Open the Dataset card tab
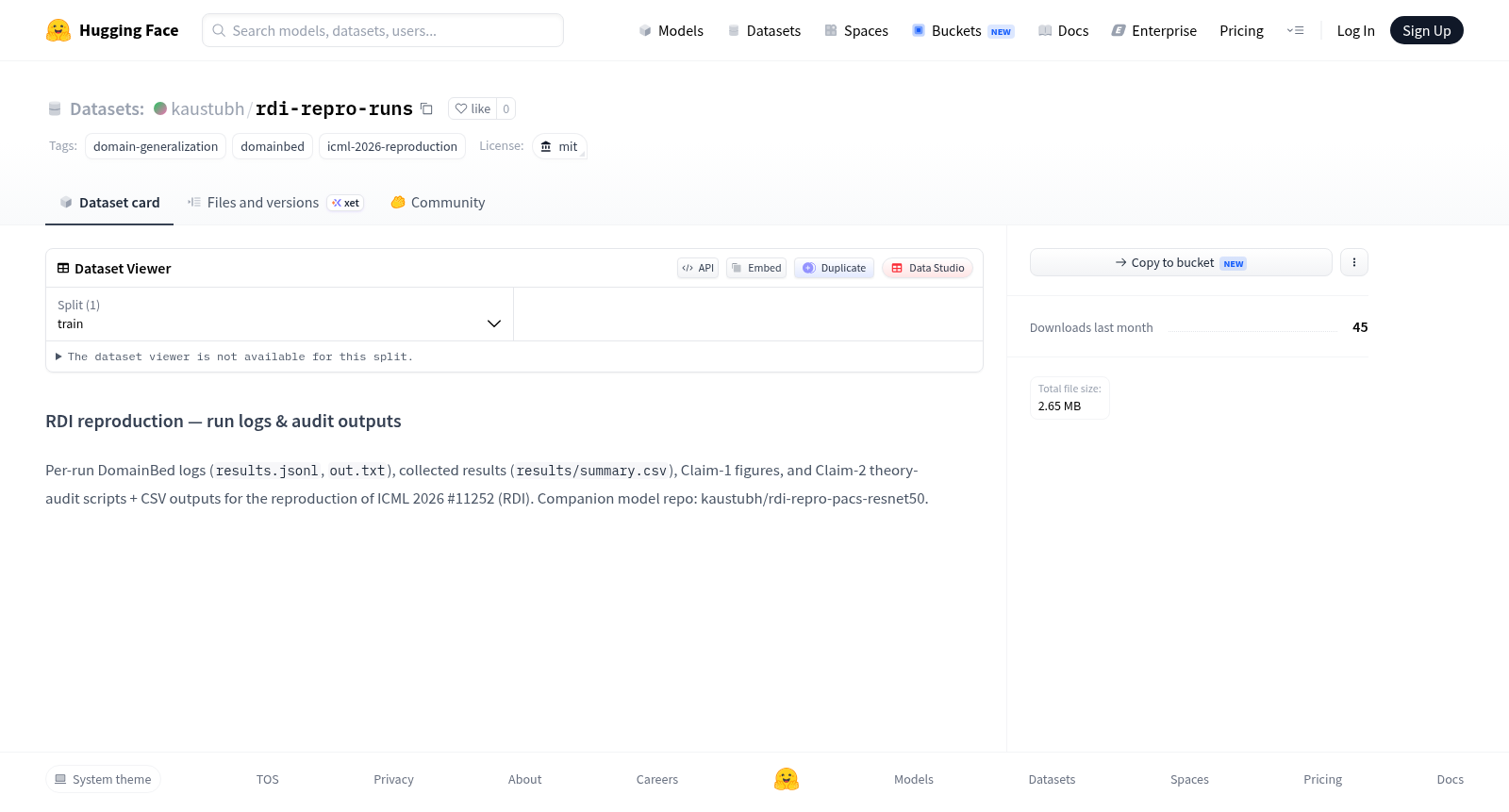Screen dimensions: 1509x812 pyautogui.click(x=109, y=203)
